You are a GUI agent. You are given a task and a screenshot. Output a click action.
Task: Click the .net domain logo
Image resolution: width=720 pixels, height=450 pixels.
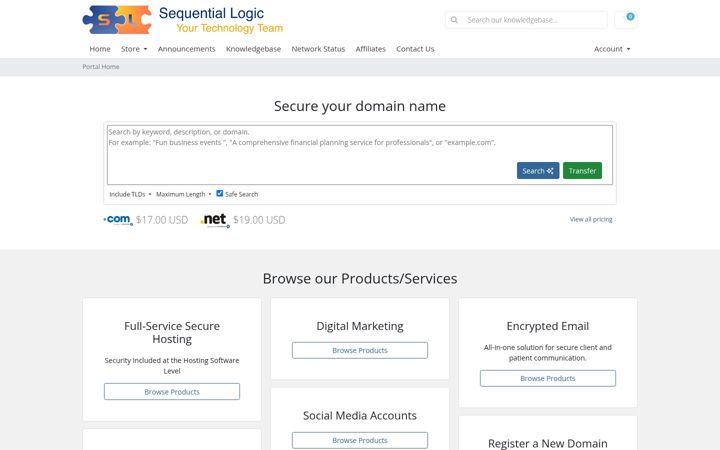tap(215, 220)
